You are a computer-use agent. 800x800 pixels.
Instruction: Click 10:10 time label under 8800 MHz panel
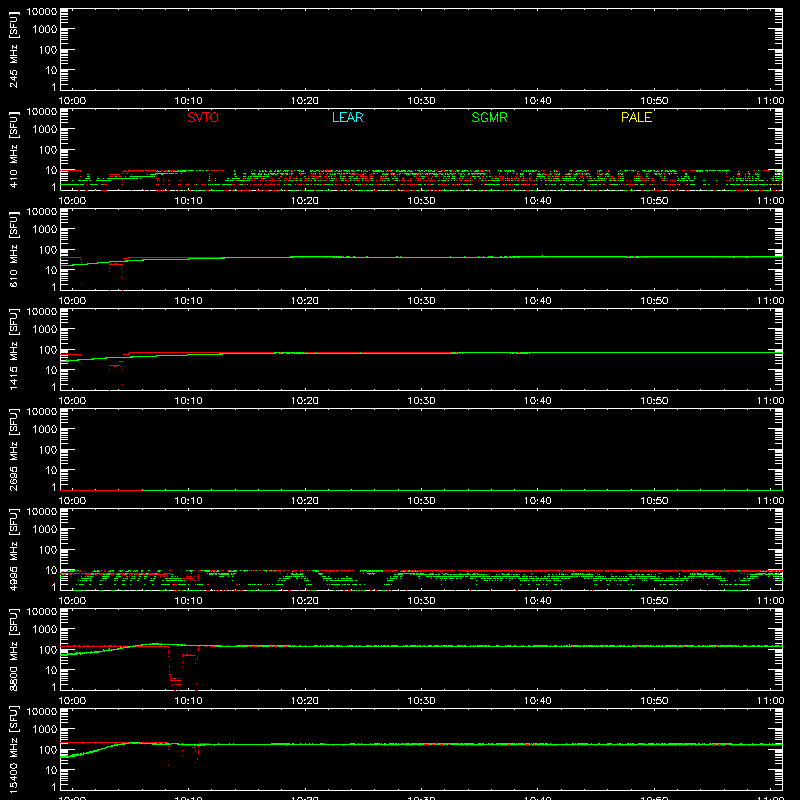coord(189,701)
